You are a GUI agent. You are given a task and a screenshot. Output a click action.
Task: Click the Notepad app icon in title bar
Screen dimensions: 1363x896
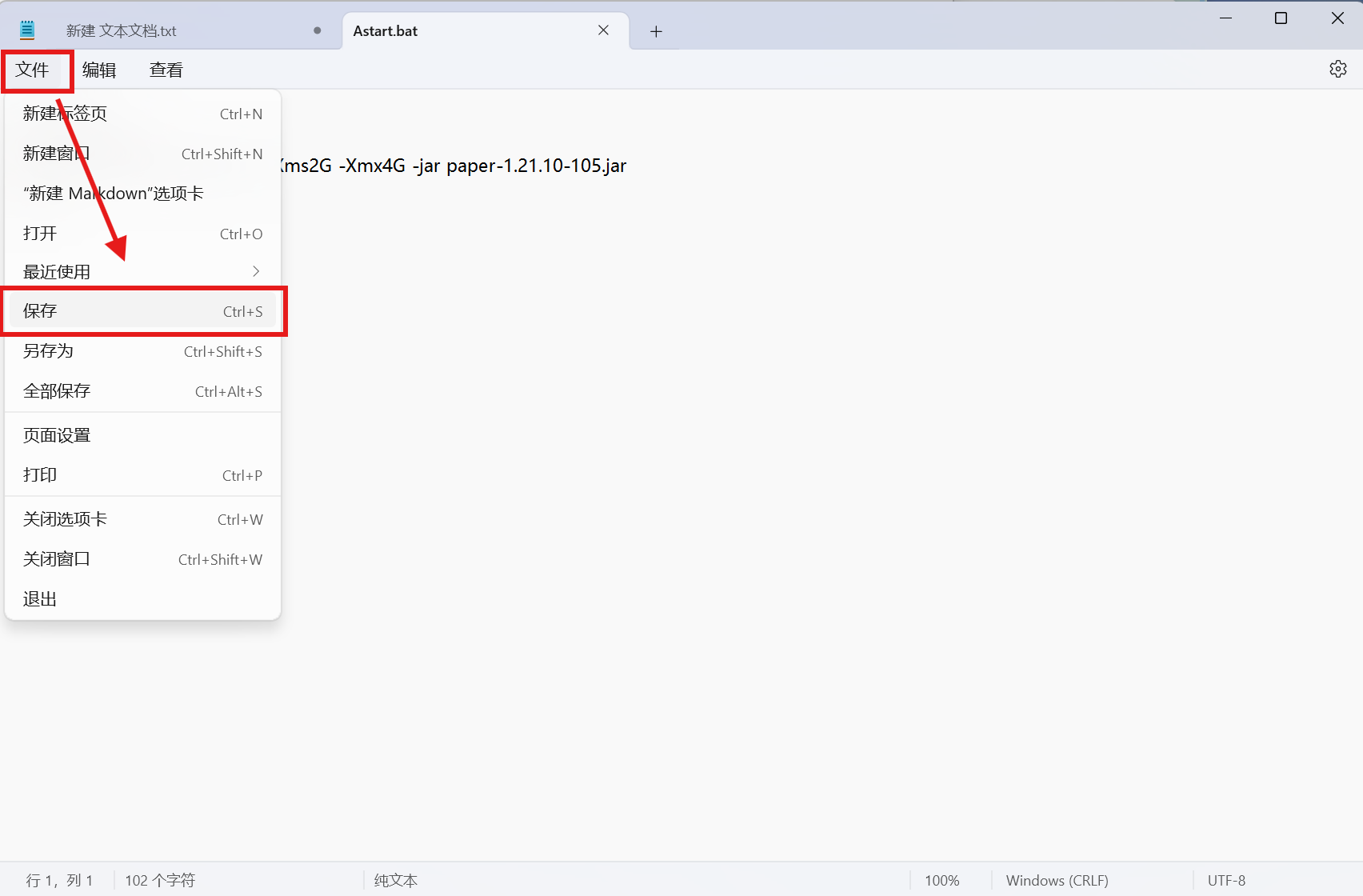coord(27,30)
